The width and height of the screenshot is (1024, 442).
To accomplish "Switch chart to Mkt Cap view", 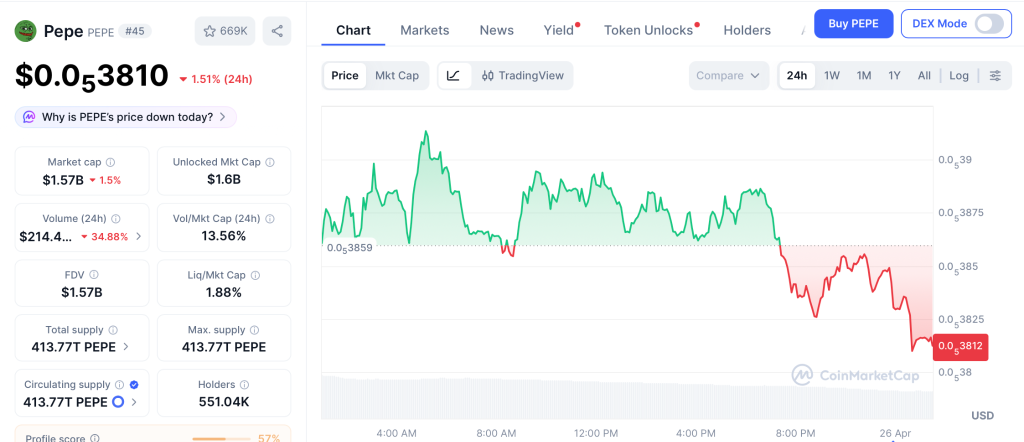I will coord(397,75).
